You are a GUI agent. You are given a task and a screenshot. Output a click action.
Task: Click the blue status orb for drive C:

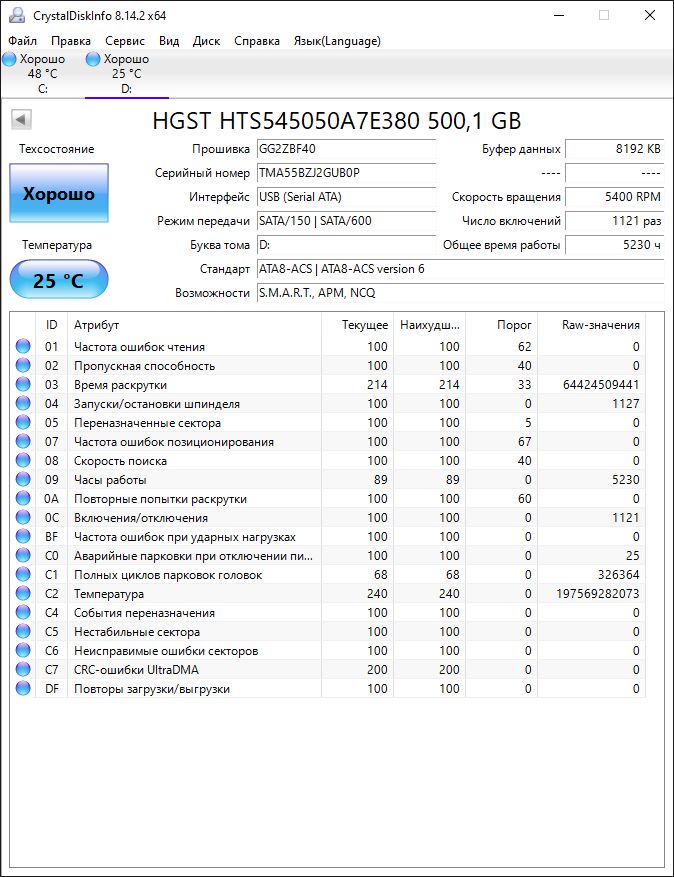10,59
